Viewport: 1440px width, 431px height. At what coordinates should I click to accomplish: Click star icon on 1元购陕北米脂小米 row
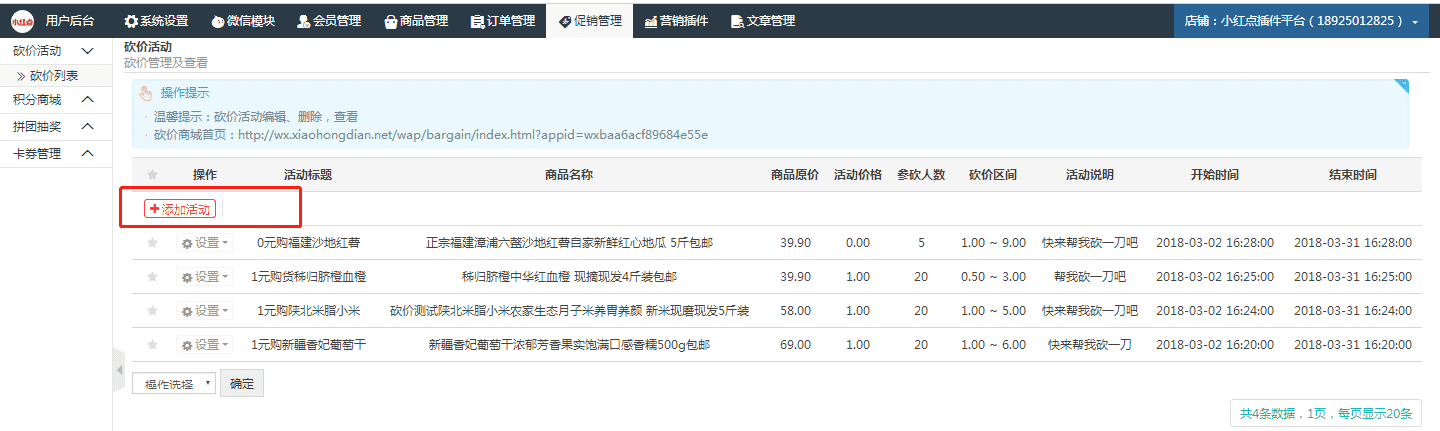click(152, 311)
